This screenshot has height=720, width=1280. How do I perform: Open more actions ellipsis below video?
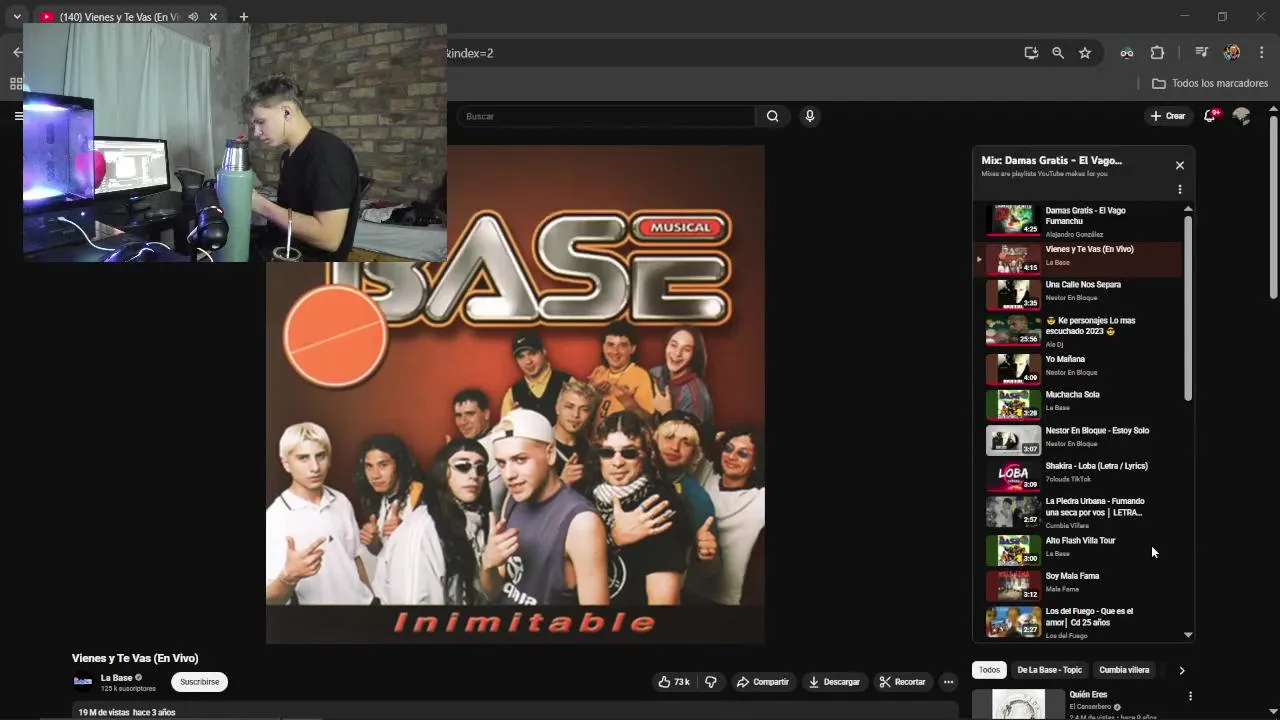[x=949, y=682]
